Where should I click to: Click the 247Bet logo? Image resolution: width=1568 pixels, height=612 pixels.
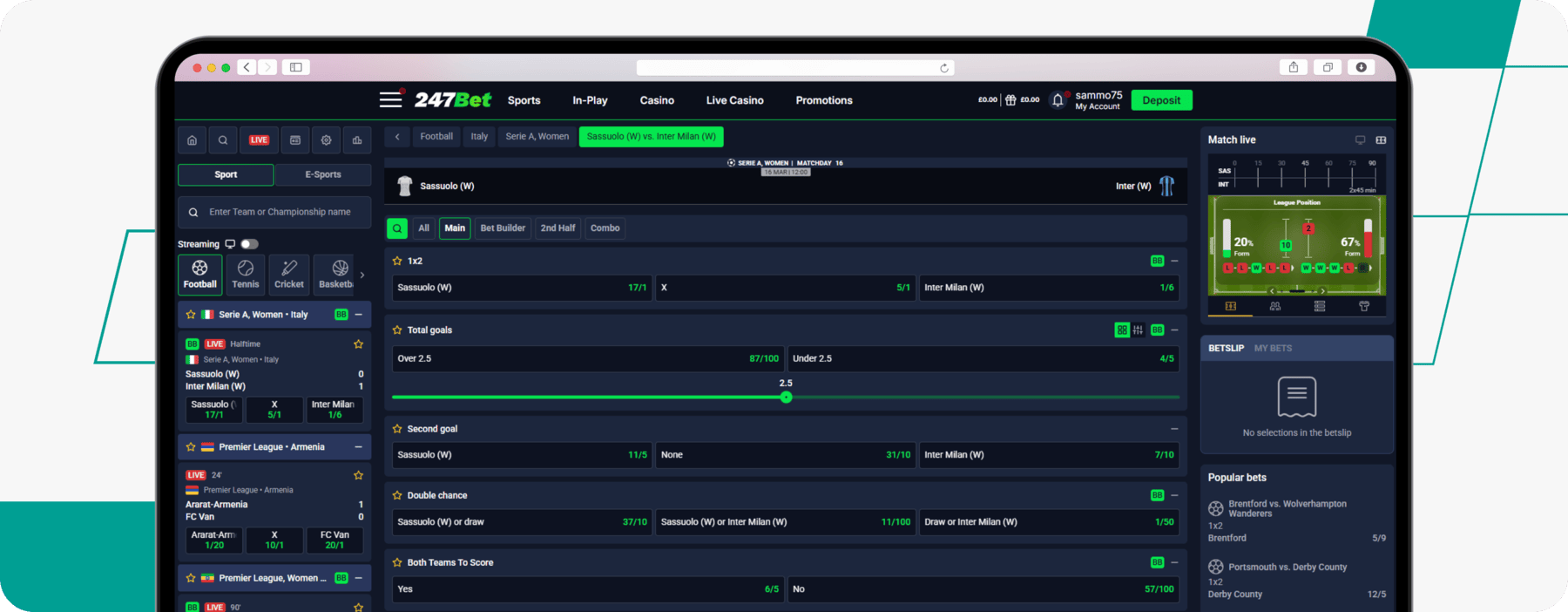(453, 100)
